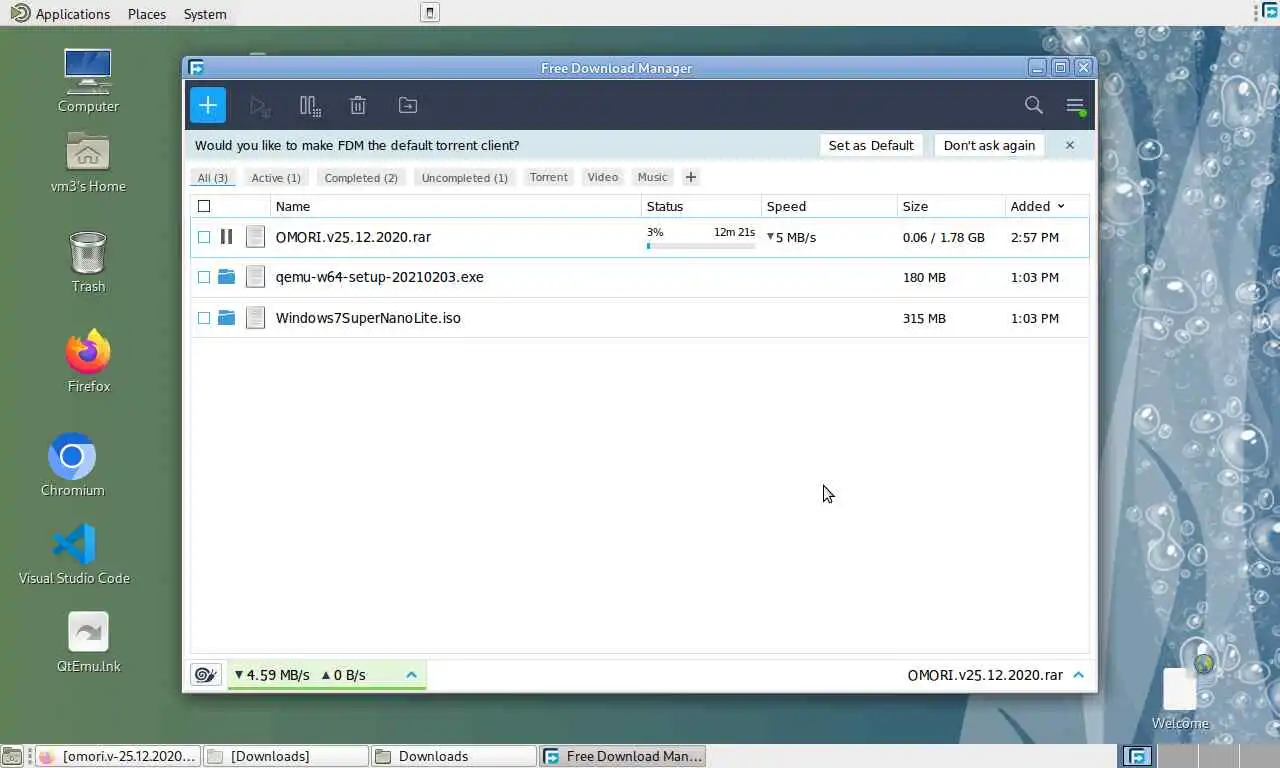Toggle snail mode speed limiter icon
Image resolution: width=1280 pixels, height=768 pixels.
[x=205, y=675]
